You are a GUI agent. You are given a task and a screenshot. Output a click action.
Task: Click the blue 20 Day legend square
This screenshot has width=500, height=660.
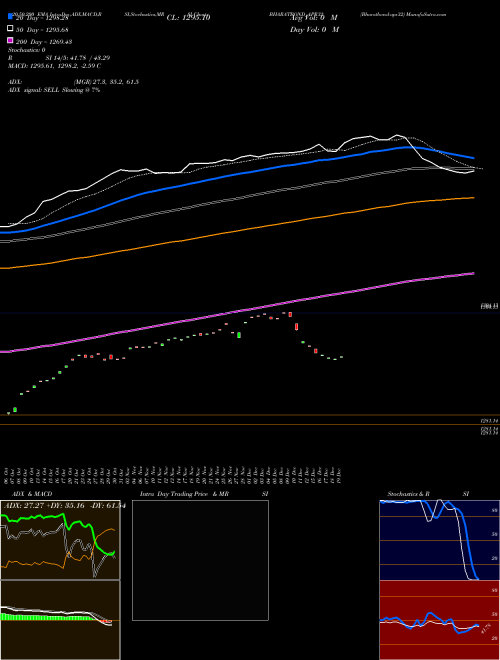click(x=10, y=16)
